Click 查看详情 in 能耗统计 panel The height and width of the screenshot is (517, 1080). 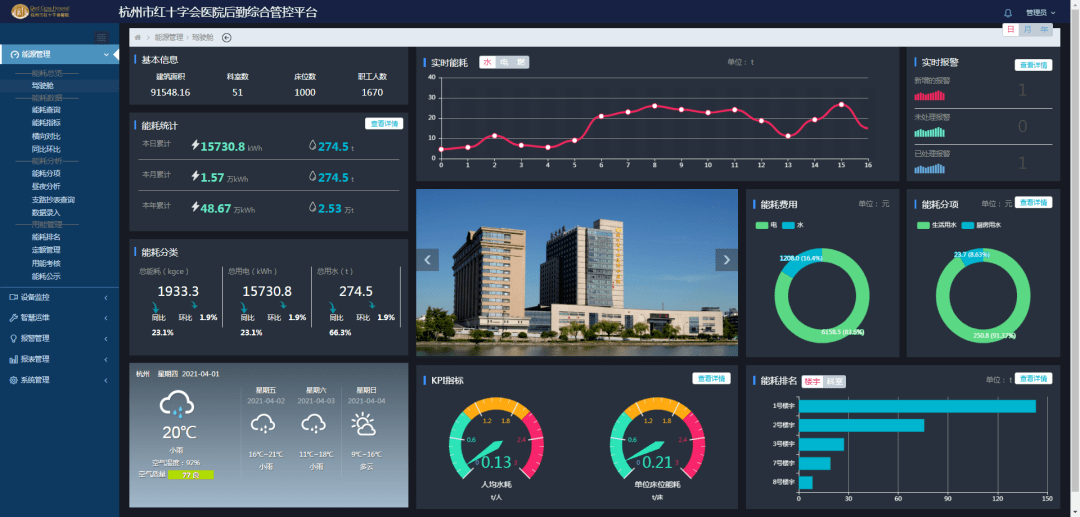(x=384, y=124)
